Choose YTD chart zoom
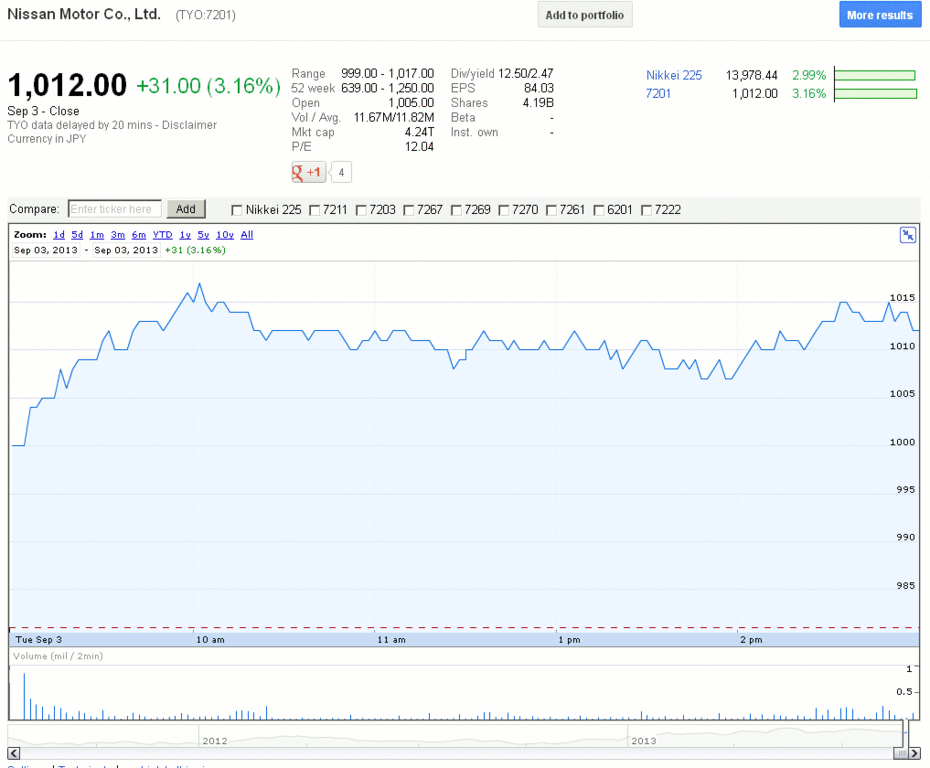Screen dimensions: 930x768 [163, 235]
